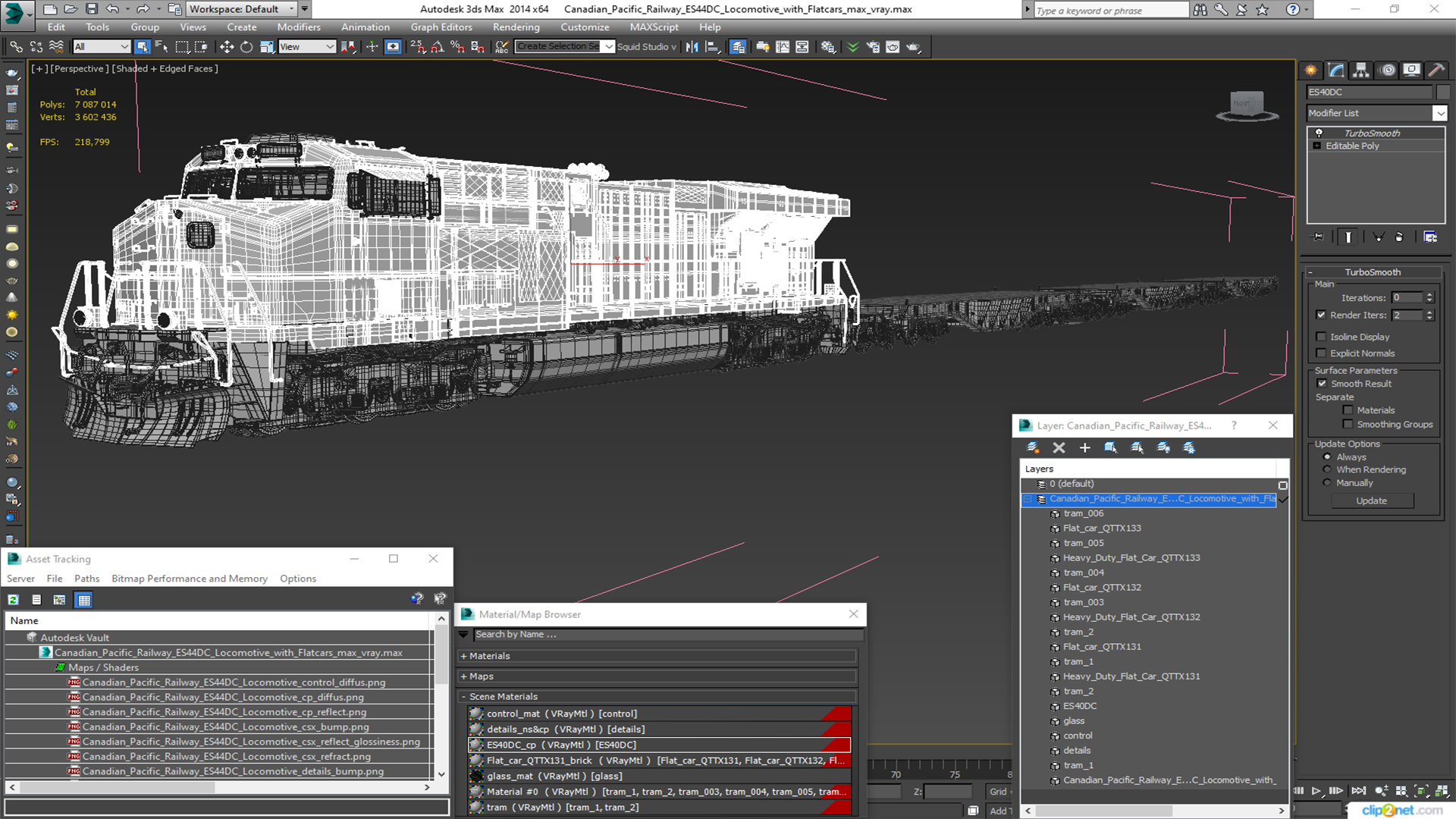This screenshot has width=1456, height=819.
Task: Click the ES40DC object name field
Action: (1369, 93)
